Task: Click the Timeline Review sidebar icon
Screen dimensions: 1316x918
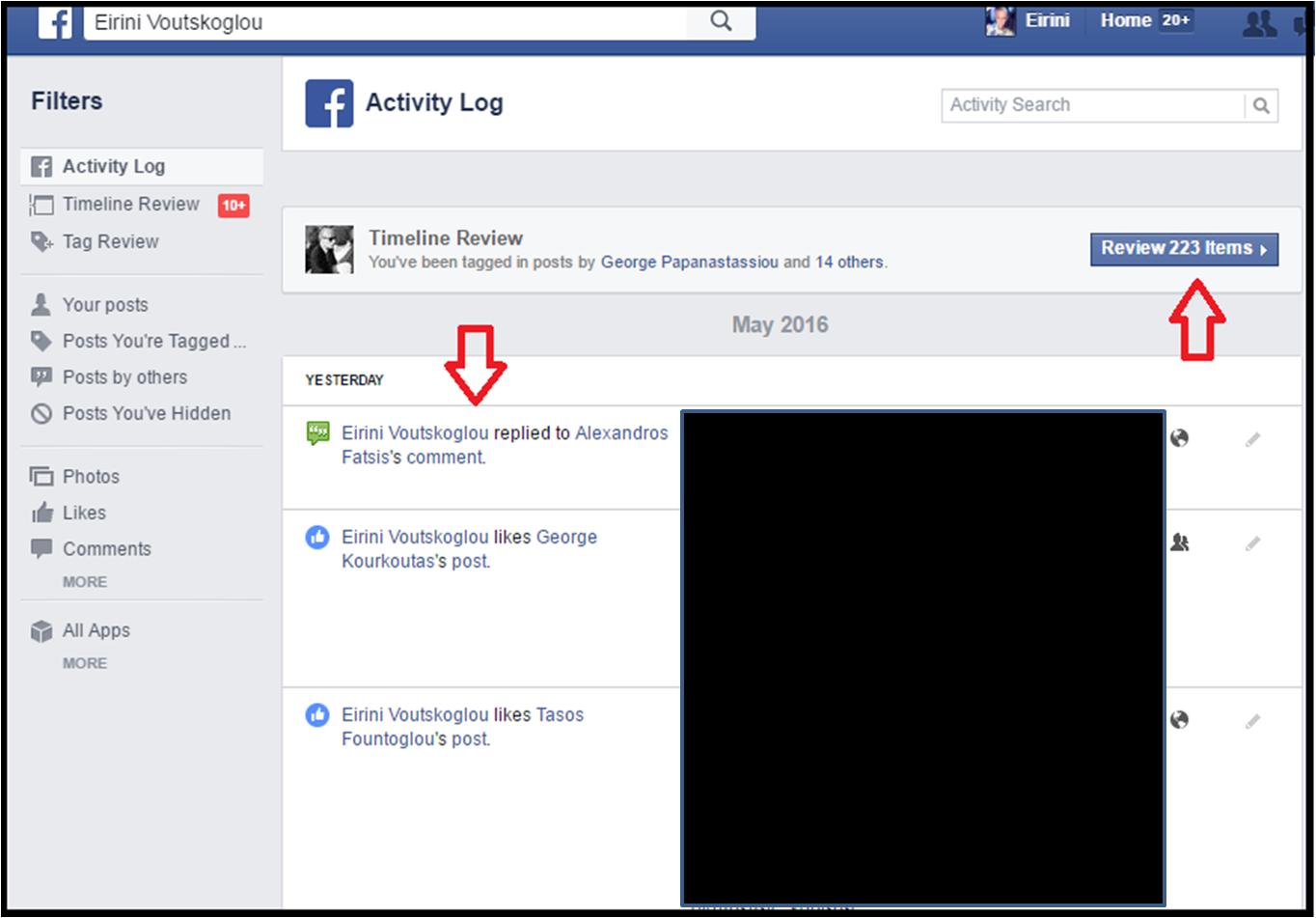Action: click(41, 205)
